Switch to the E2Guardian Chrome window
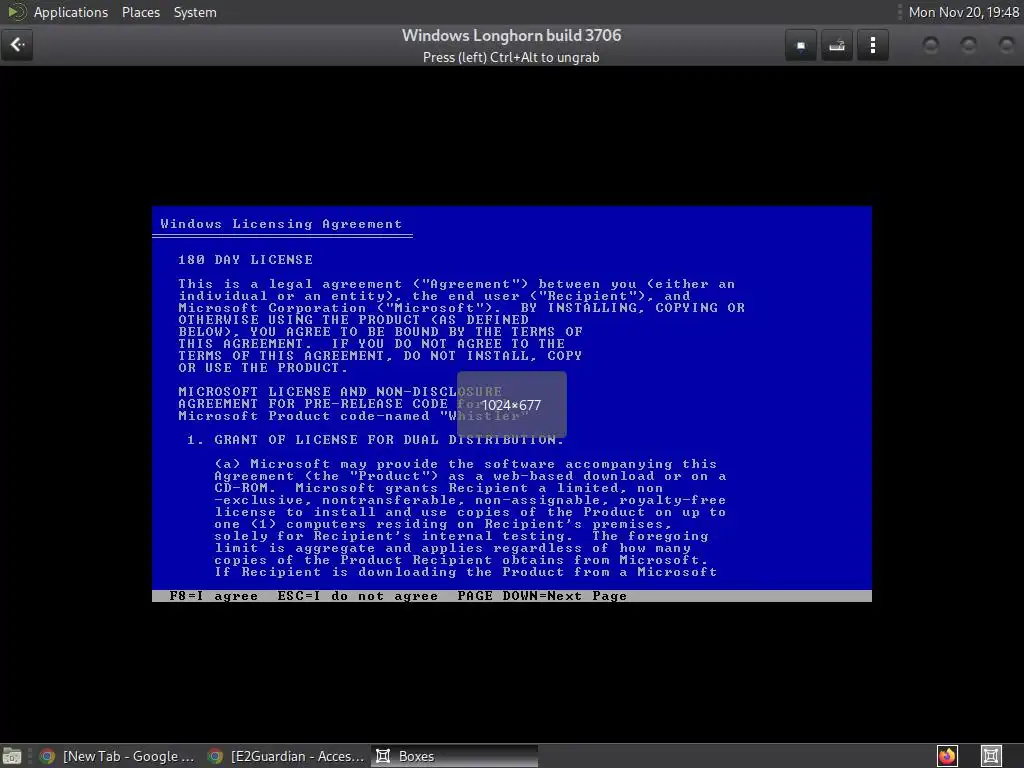 [x=286, y=756]
